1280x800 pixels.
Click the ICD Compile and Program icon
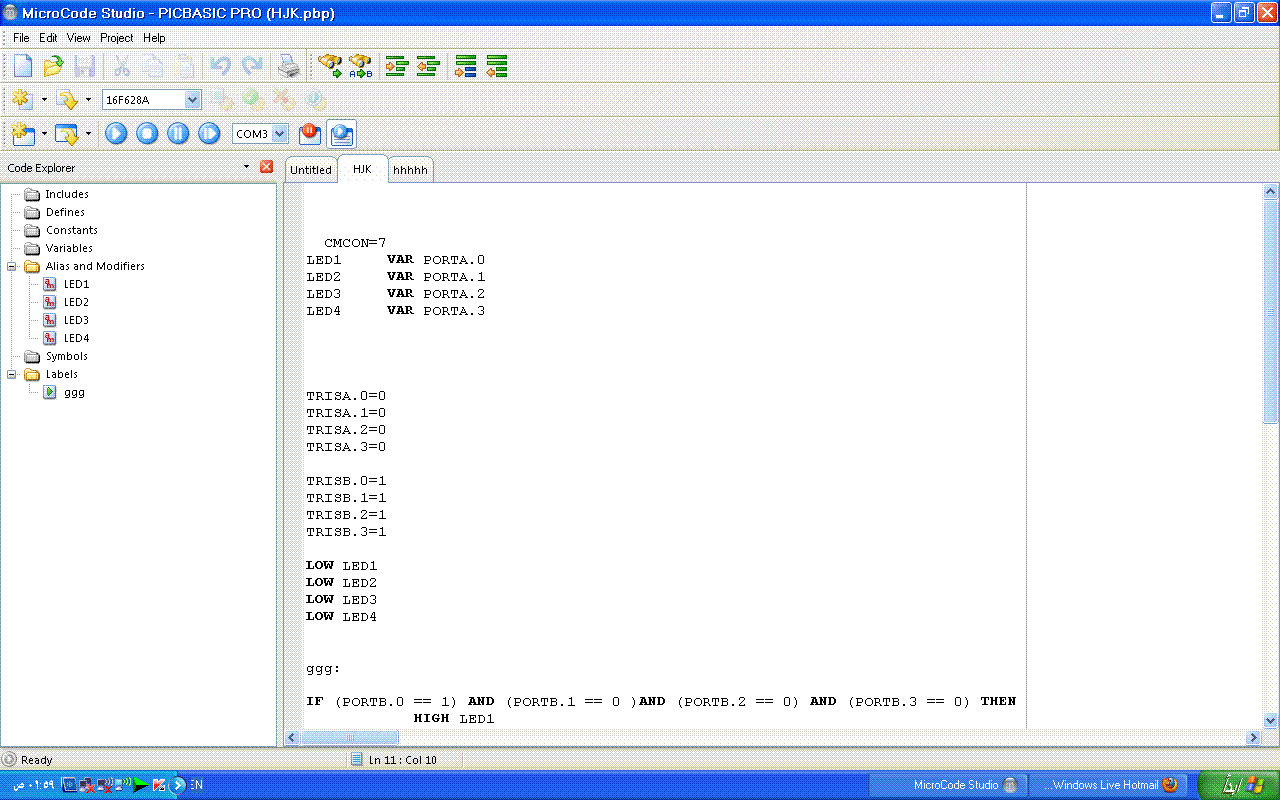coord(67,133)
